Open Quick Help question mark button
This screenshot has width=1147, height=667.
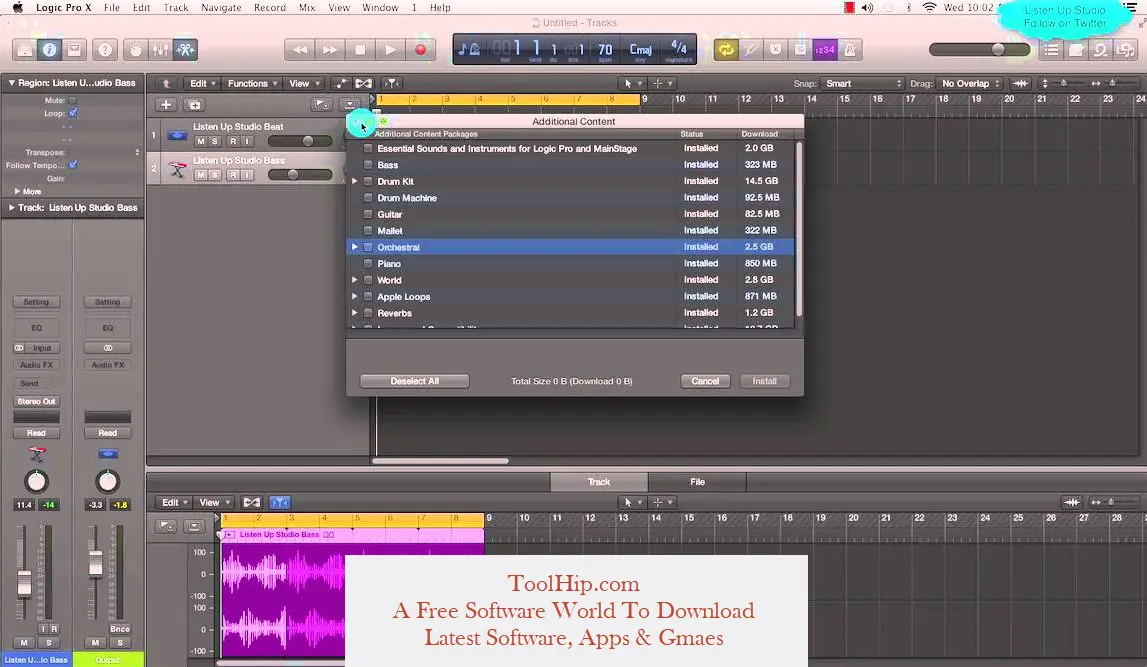coord(105,50)
